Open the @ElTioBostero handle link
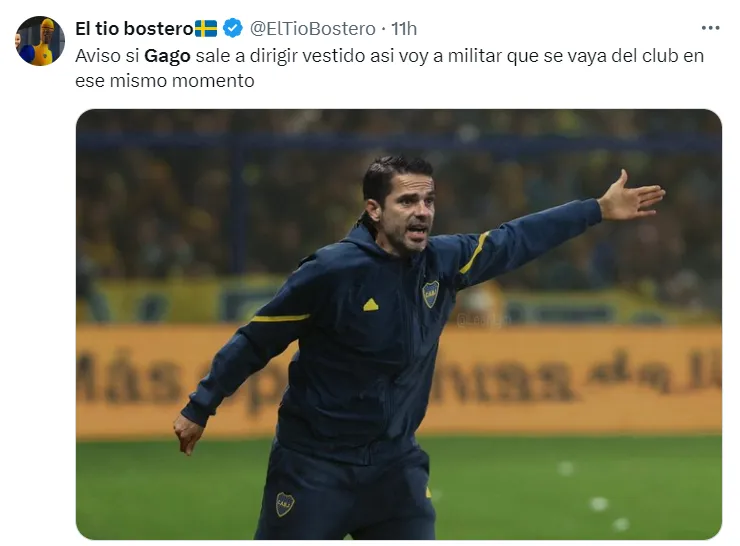 312,29
